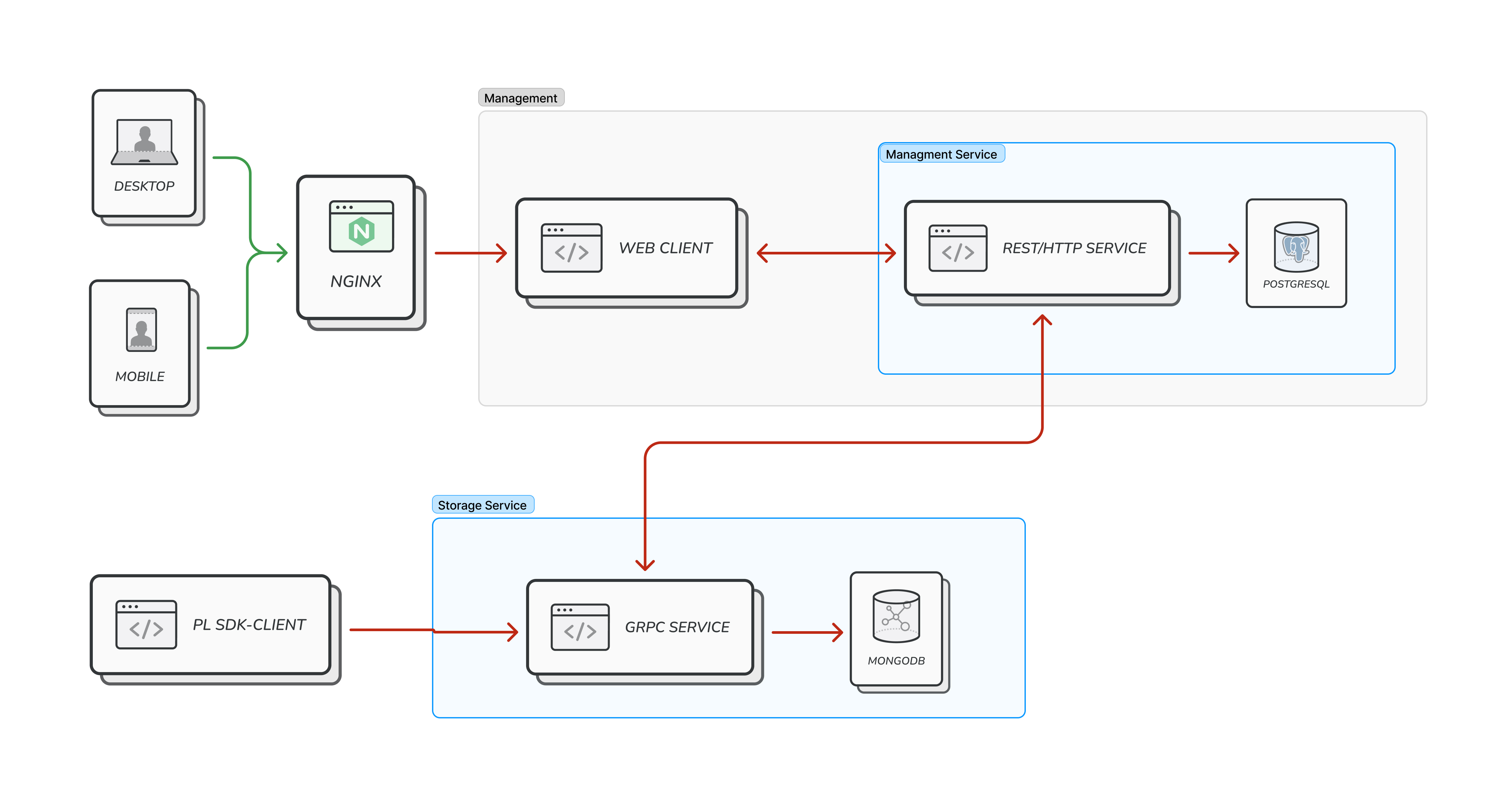Select the Managment Service group label

pos(941,155)
